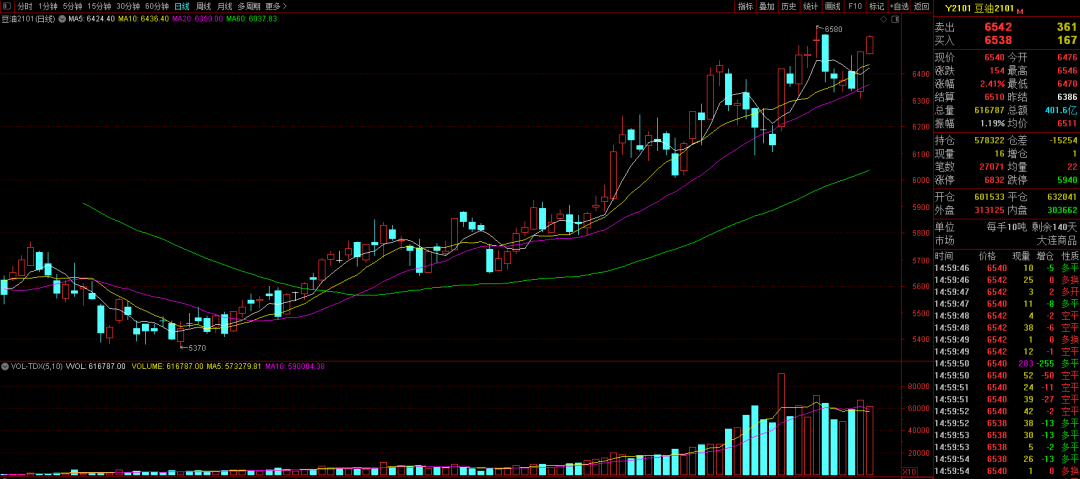Select the 1分钟 period tab

point(48,6)
